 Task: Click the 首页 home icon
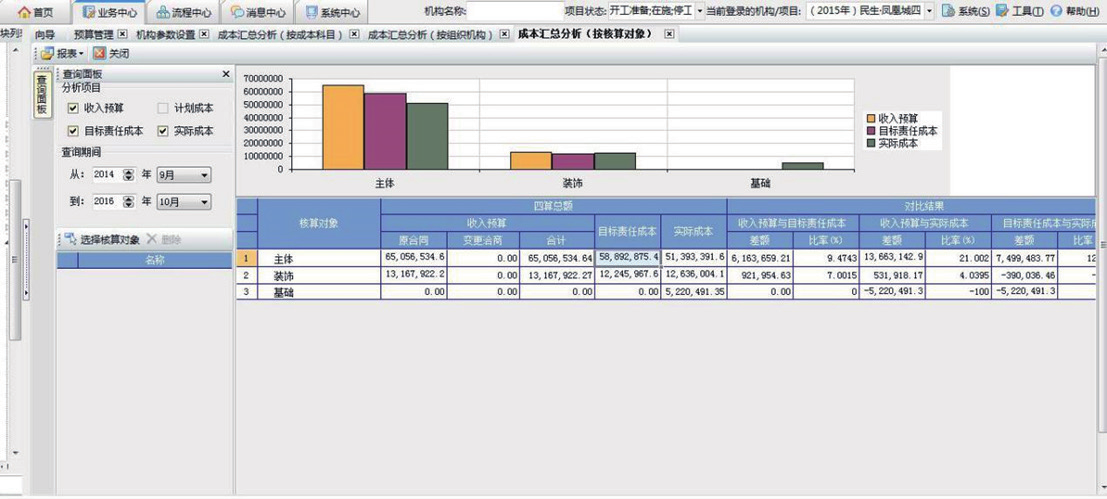click(x=24, y=12)
